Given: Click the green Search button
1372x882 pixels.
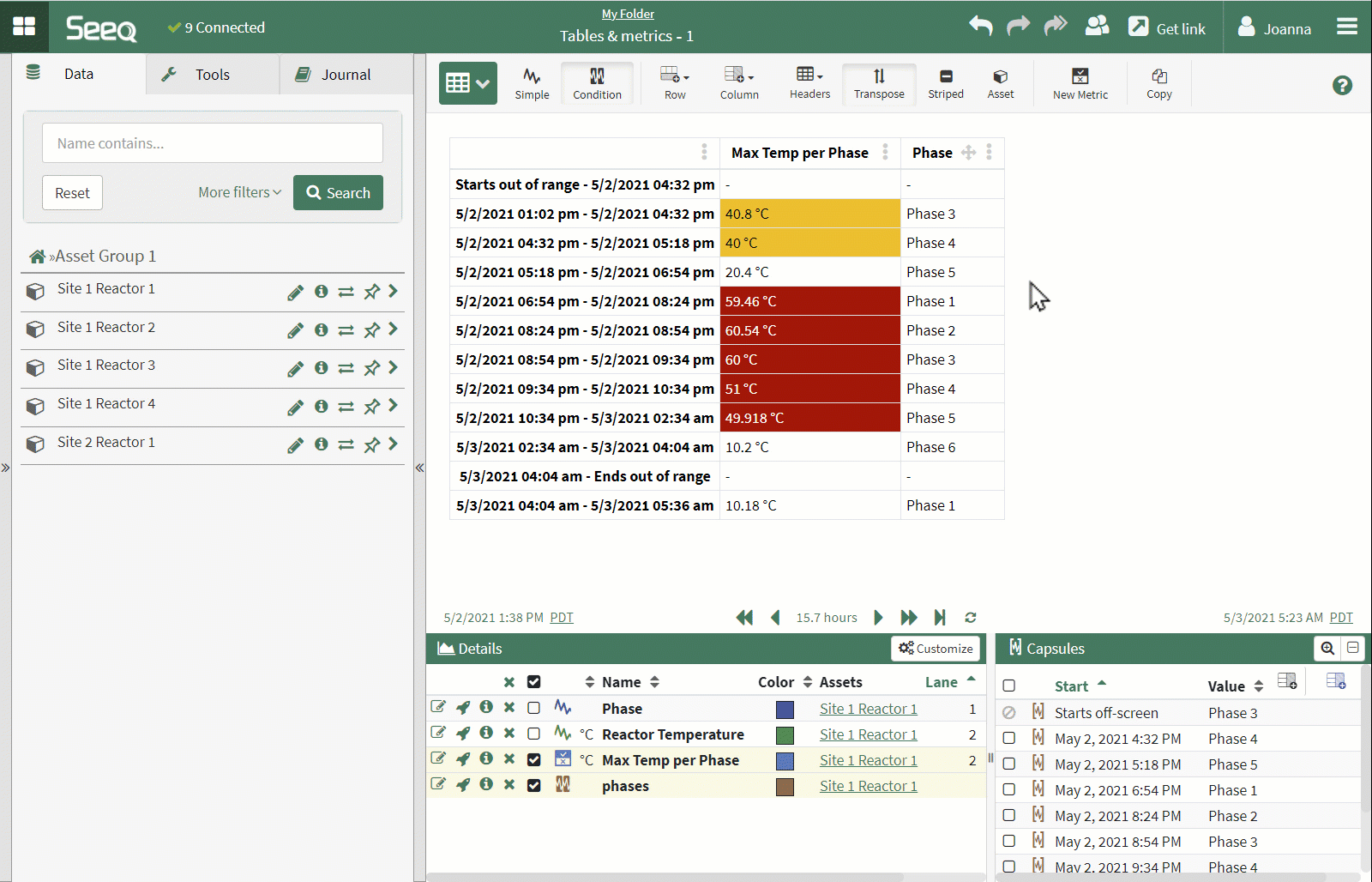Looking at the screenshot, I should point(338,193).
